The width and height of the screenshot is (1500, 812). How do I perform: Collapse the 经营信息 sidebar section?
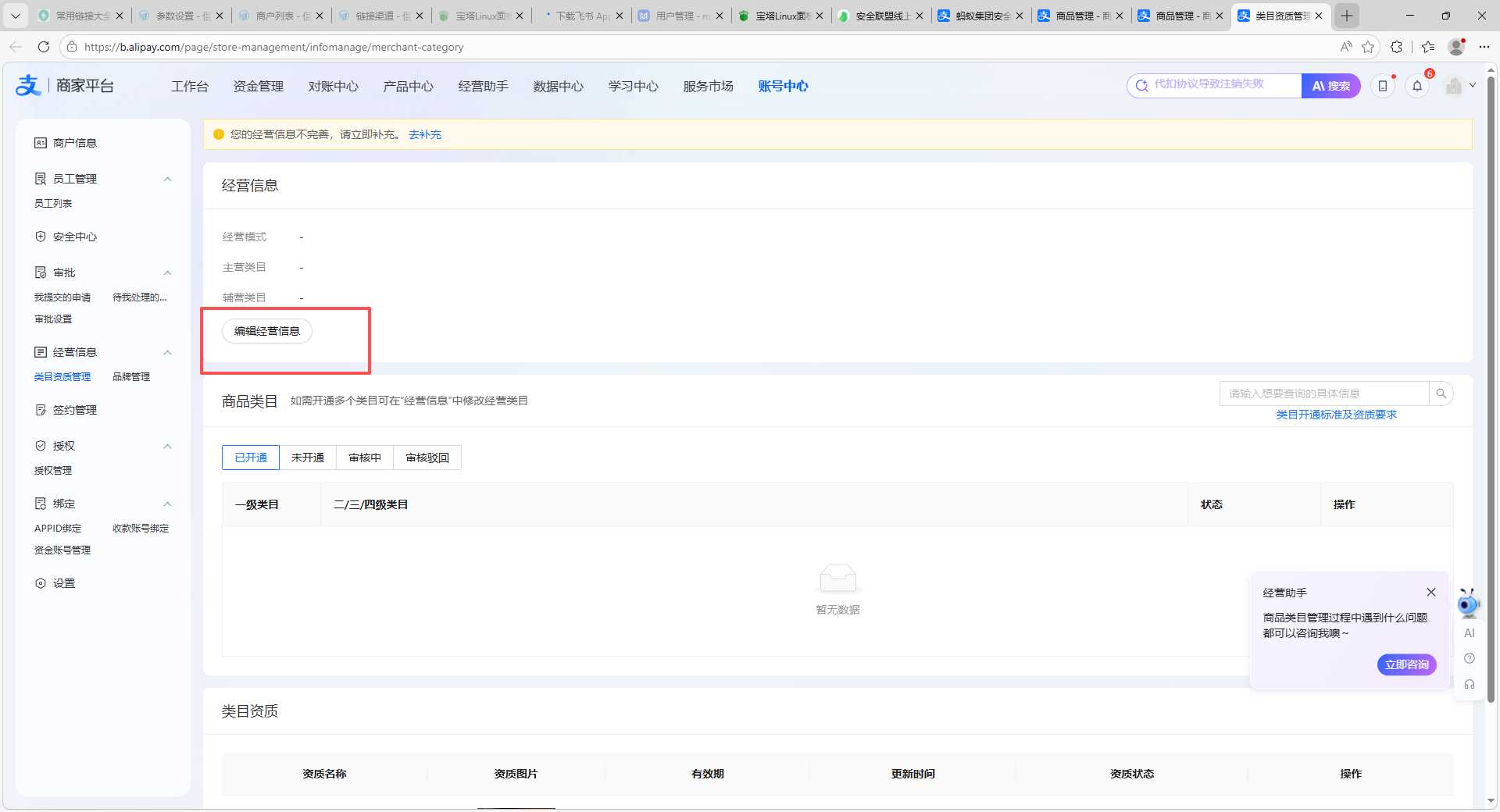[167, 352]
